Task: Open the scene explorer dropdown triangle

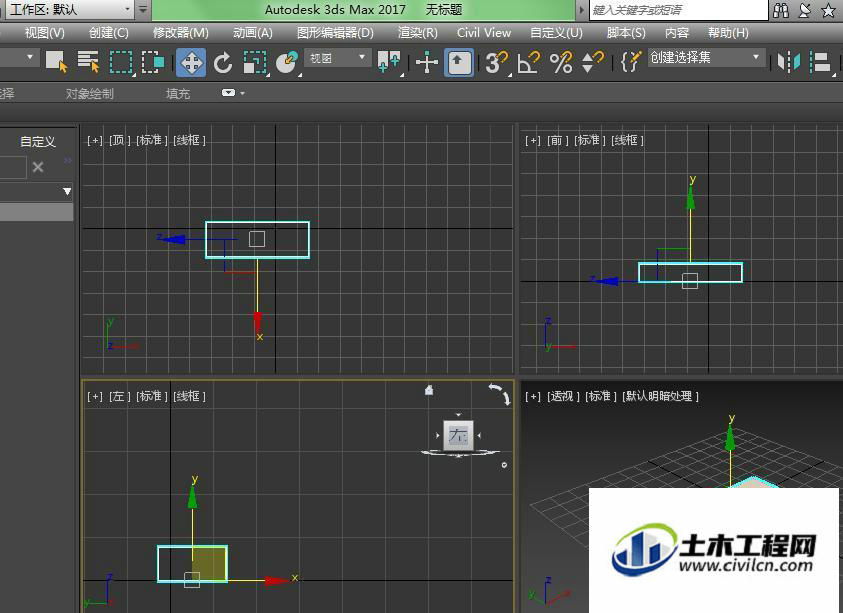Action: (67, 191)
